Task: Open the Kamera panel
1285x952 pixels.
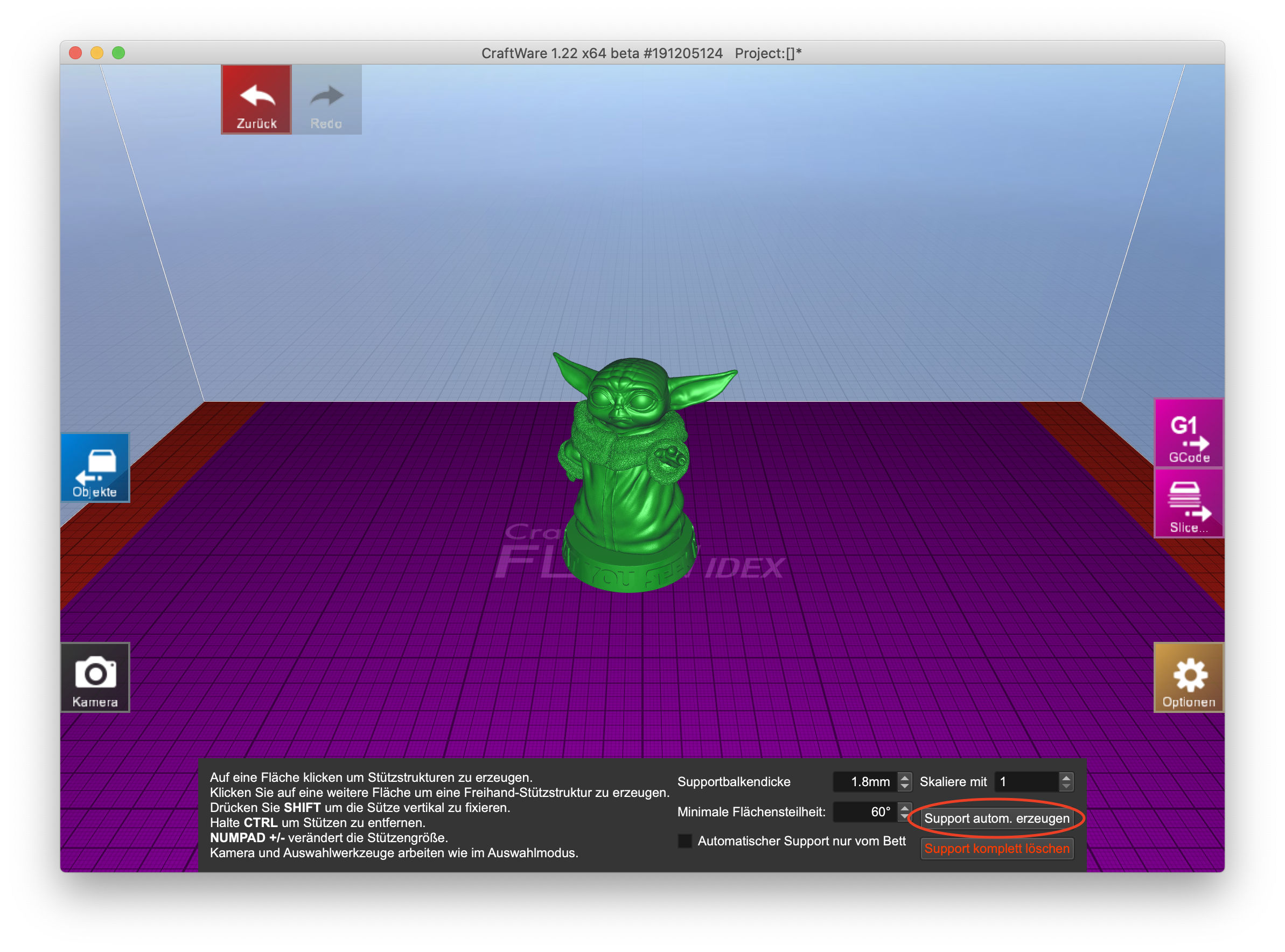Action: coord(95,677)
